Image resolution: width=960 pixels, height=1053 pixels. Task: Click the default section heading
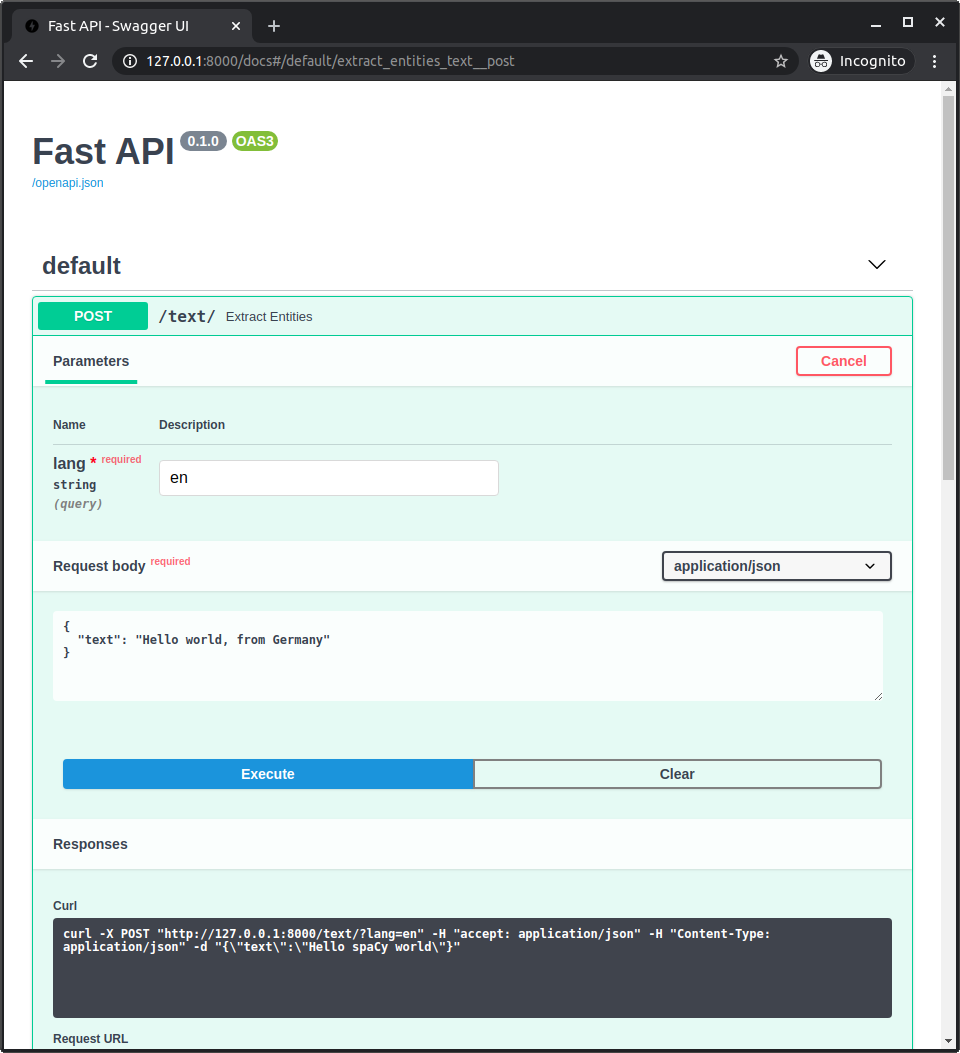coord(81,266)
